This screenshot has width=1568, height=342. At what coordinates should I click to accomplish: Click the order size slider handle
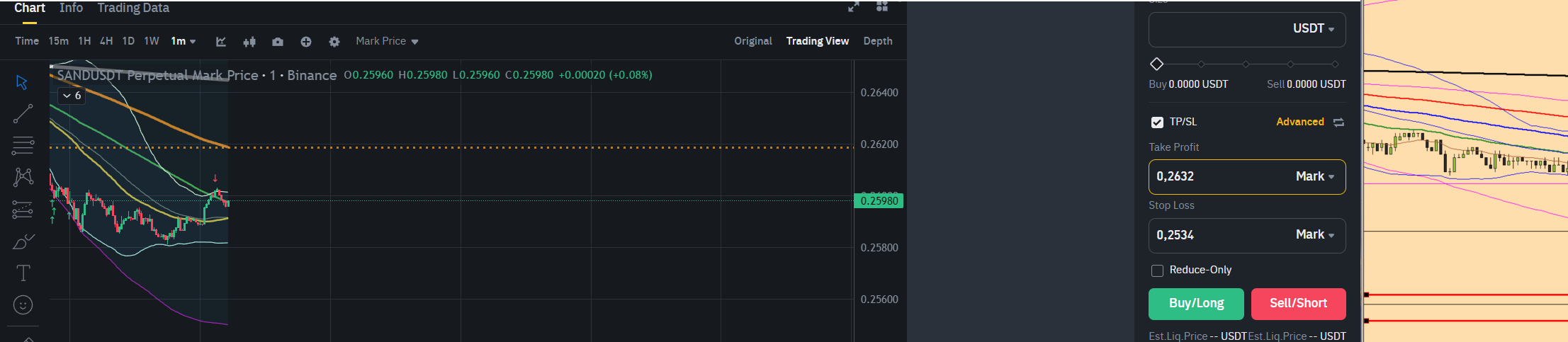coord(1156,64)
